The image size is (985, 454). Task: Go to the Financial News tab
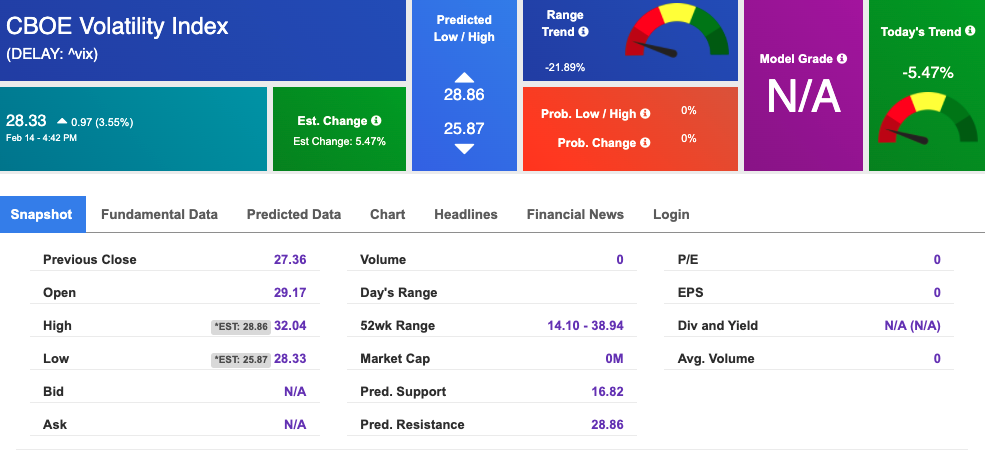click(575, 214)
